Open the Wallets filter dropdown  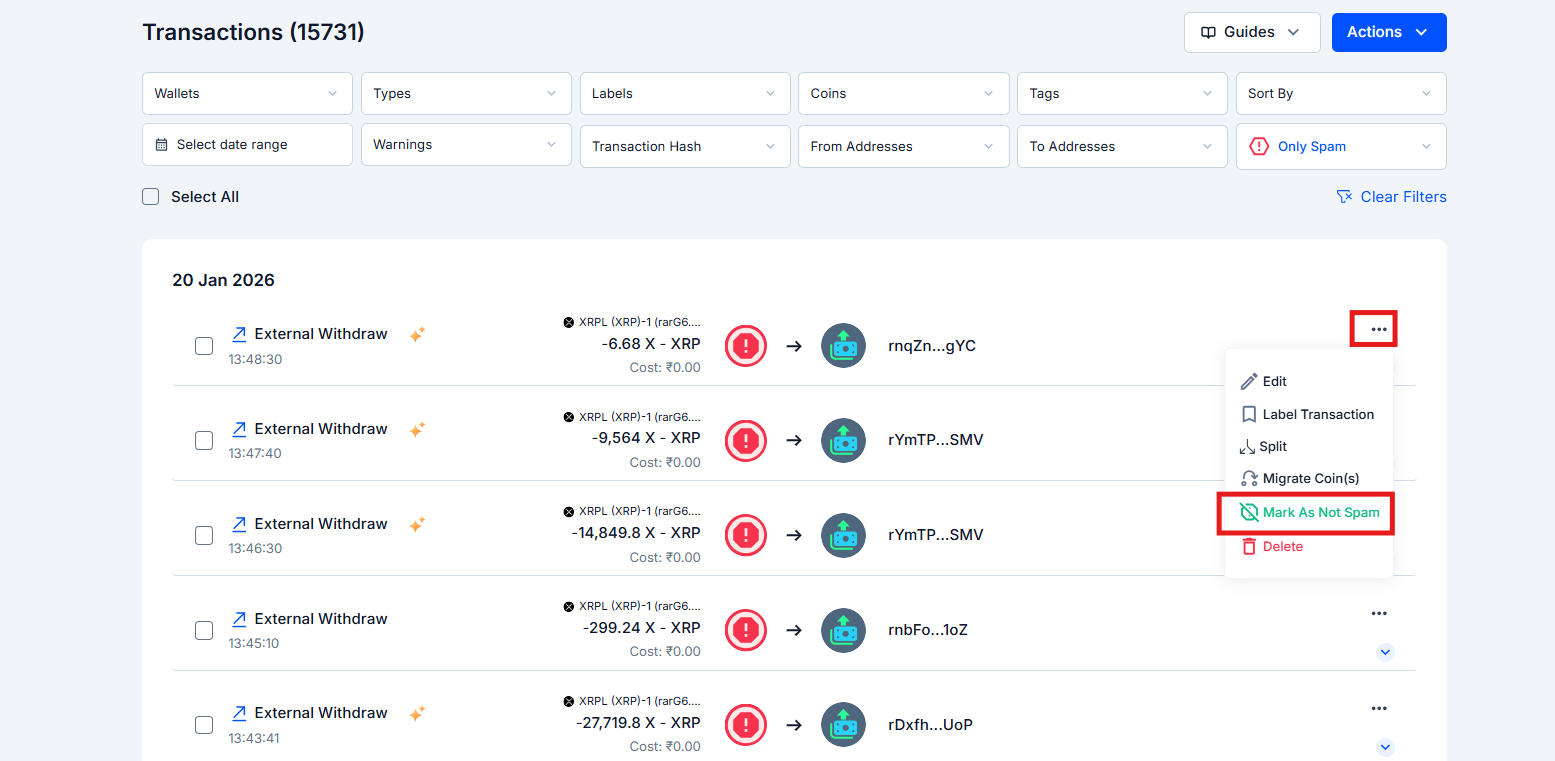(247, 93)
